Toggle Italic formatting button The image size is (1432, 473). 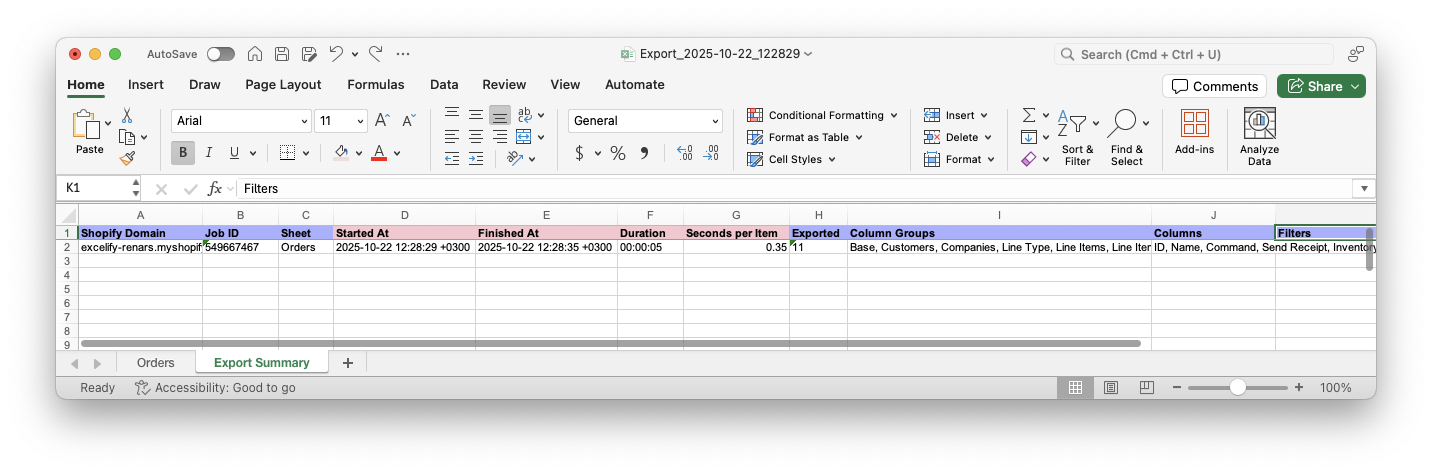[x=209, y=153]
